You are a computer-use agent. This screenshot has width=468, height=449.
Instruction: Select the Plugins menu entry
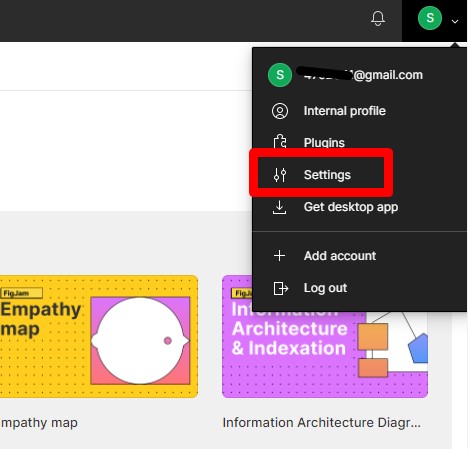click(324, 143)
